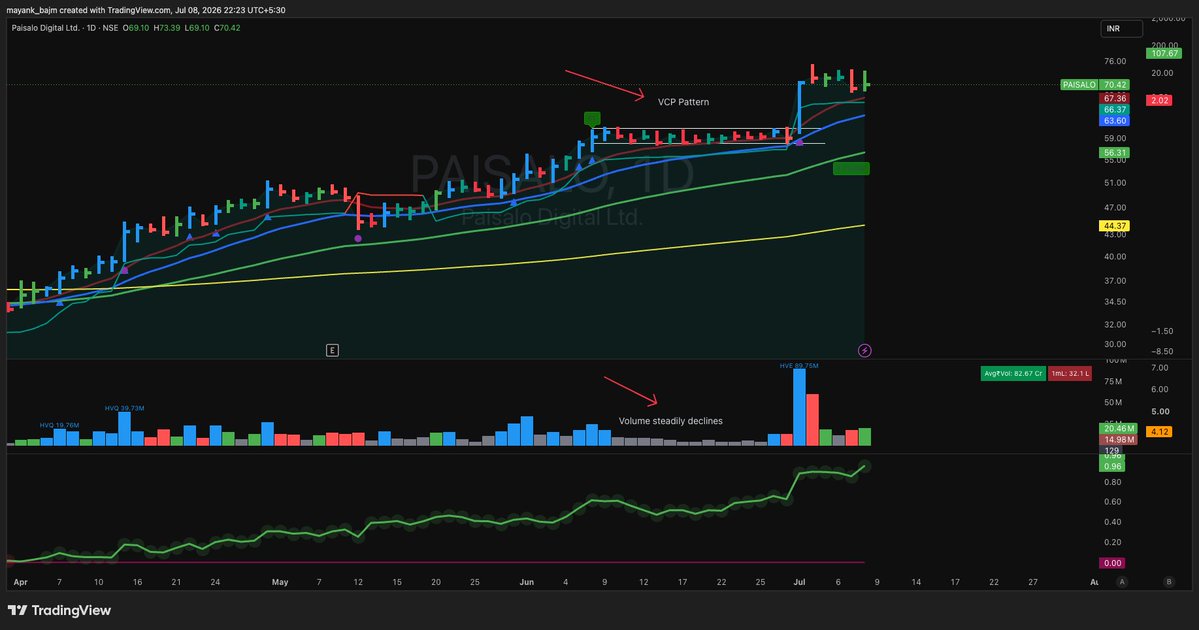
Task: Click the blue 63.60 moving average label
Action: (1115, 121)
